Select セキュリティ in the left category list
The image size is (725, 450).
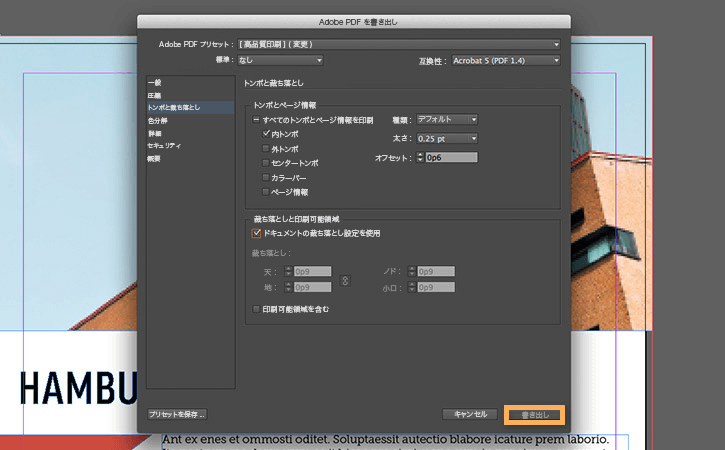190,146
